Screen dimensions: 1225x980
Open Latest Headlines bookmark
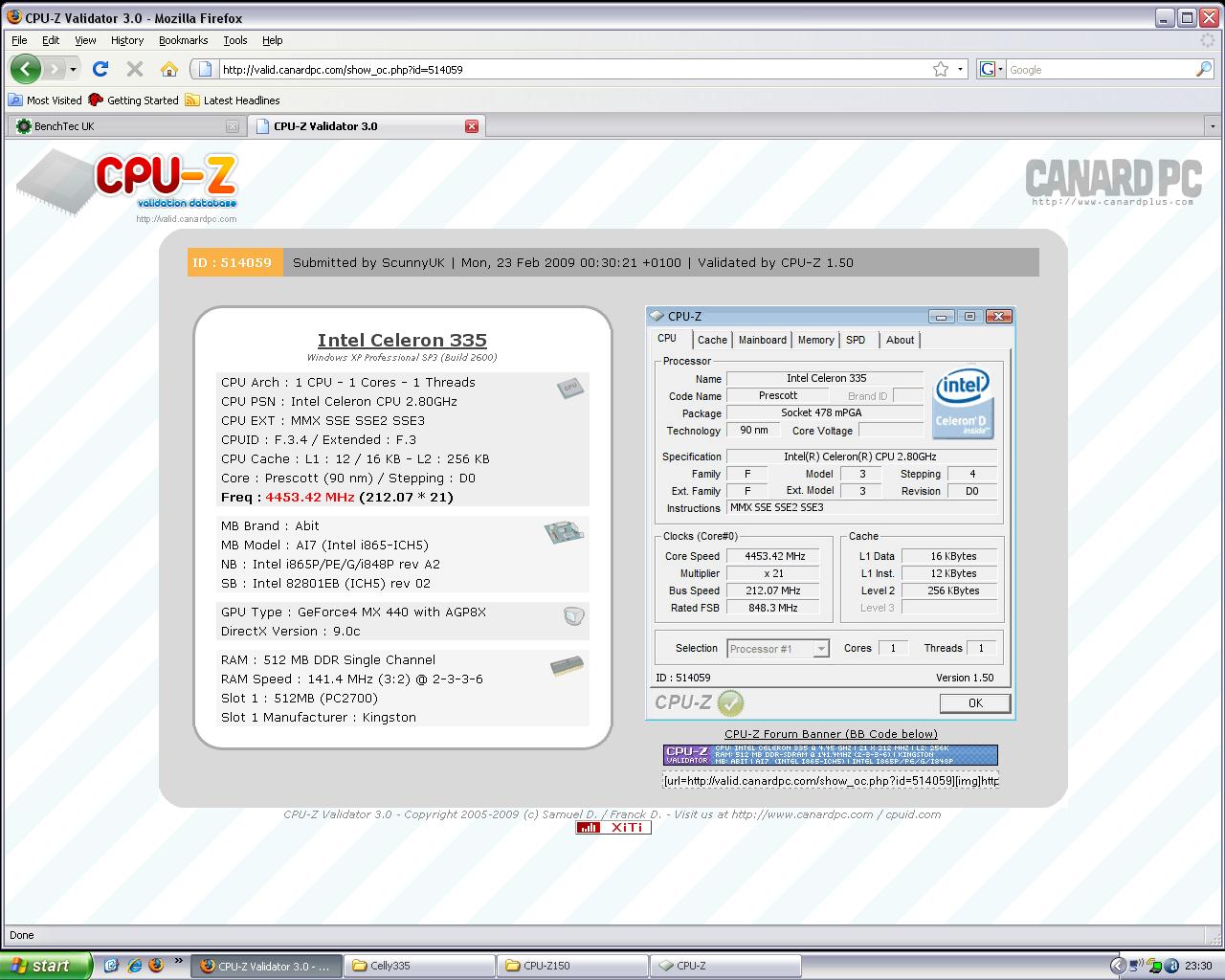click(x=233, y=100)
